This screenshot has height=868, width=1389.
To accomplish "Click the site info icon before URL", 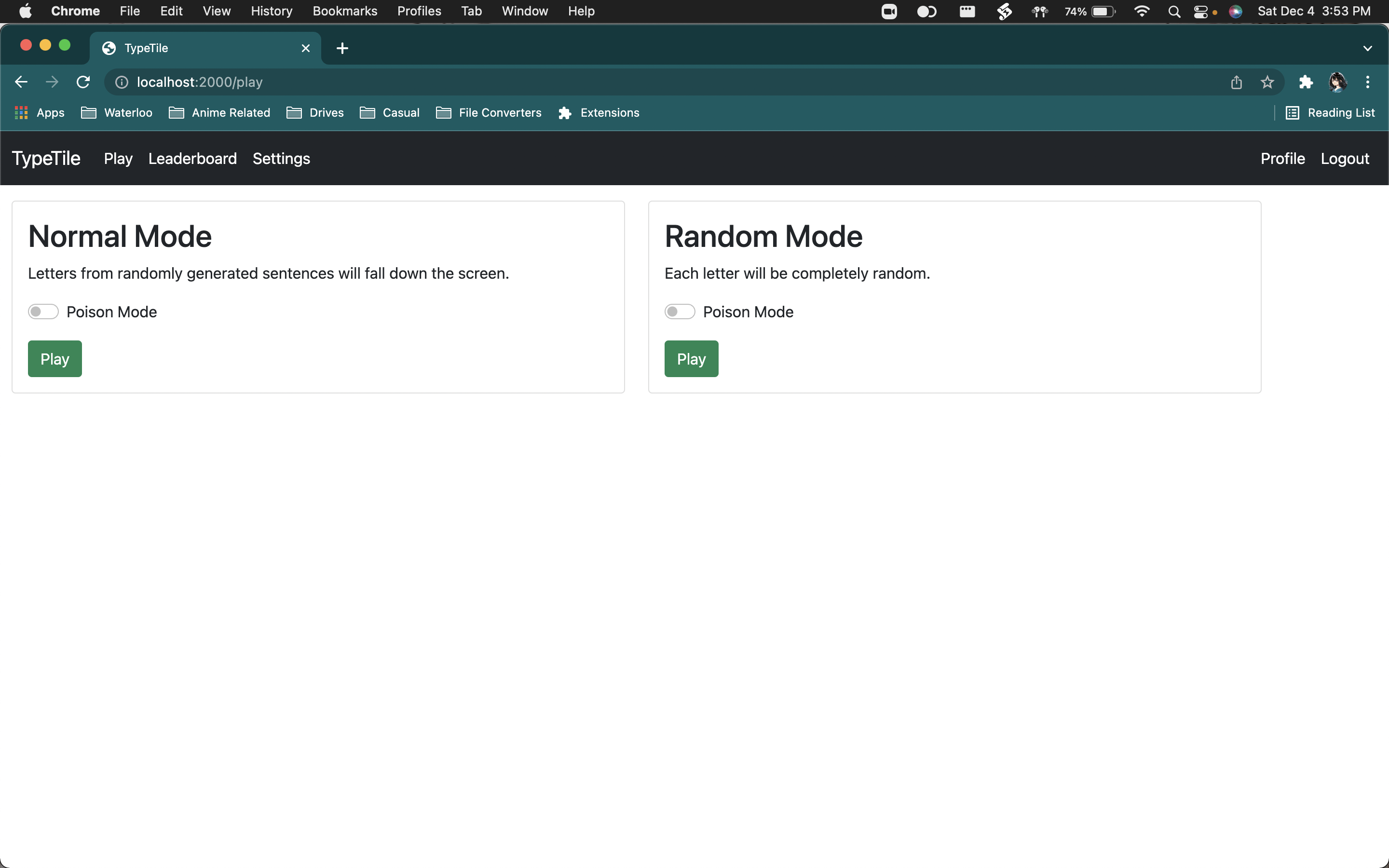I will click(122, 82).
